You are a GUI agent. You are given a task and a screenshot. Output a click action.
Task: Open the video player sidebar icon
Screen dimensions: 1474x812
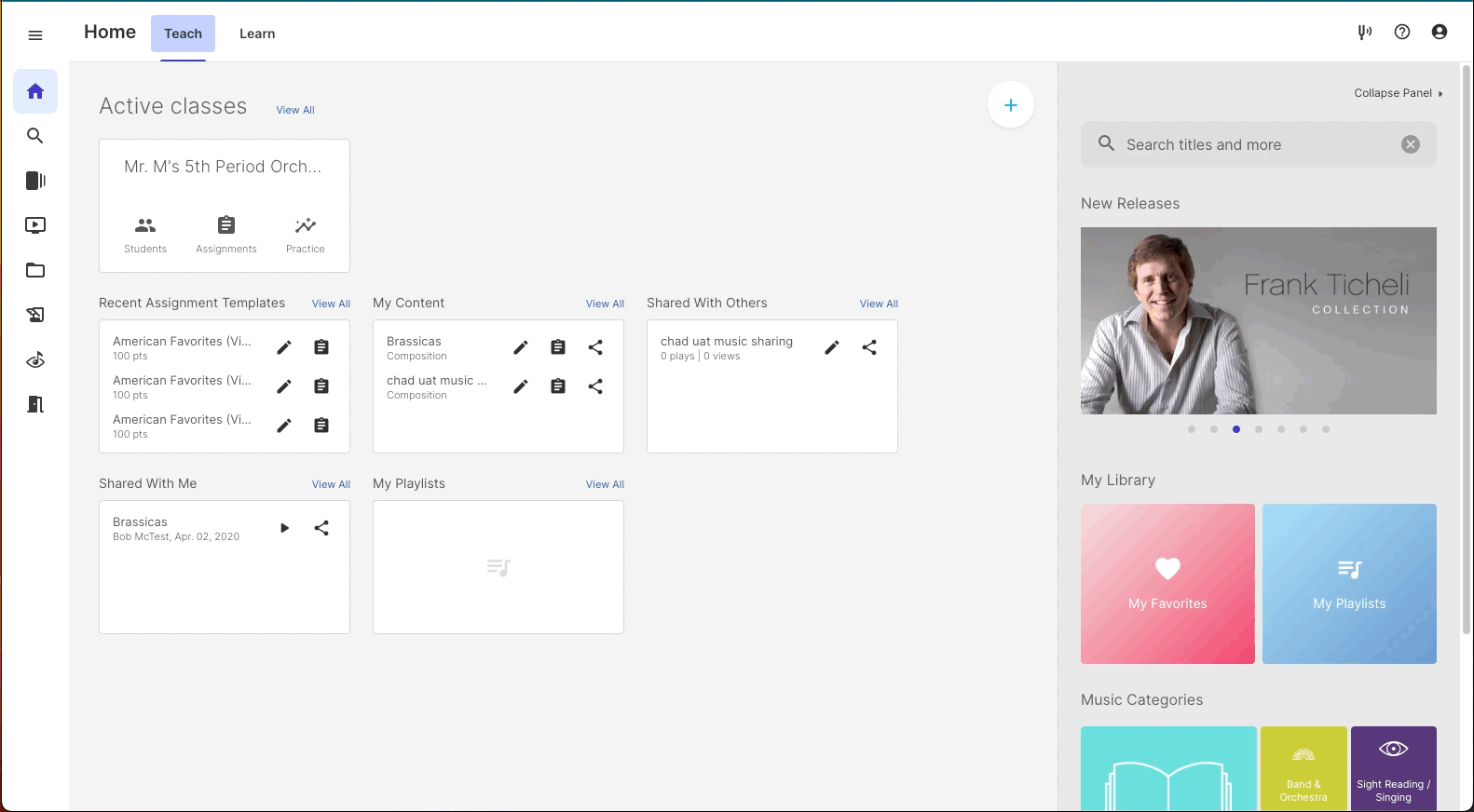[x=35, y=225]
